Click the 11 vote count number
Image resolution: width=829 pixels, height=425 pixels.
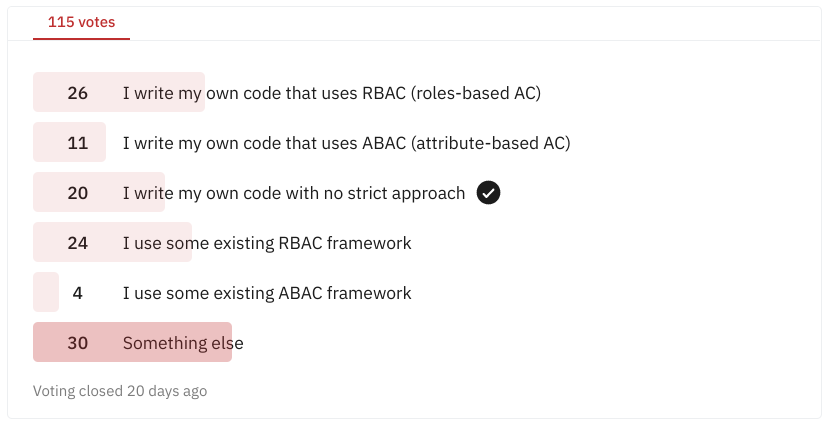coord(78,143)
